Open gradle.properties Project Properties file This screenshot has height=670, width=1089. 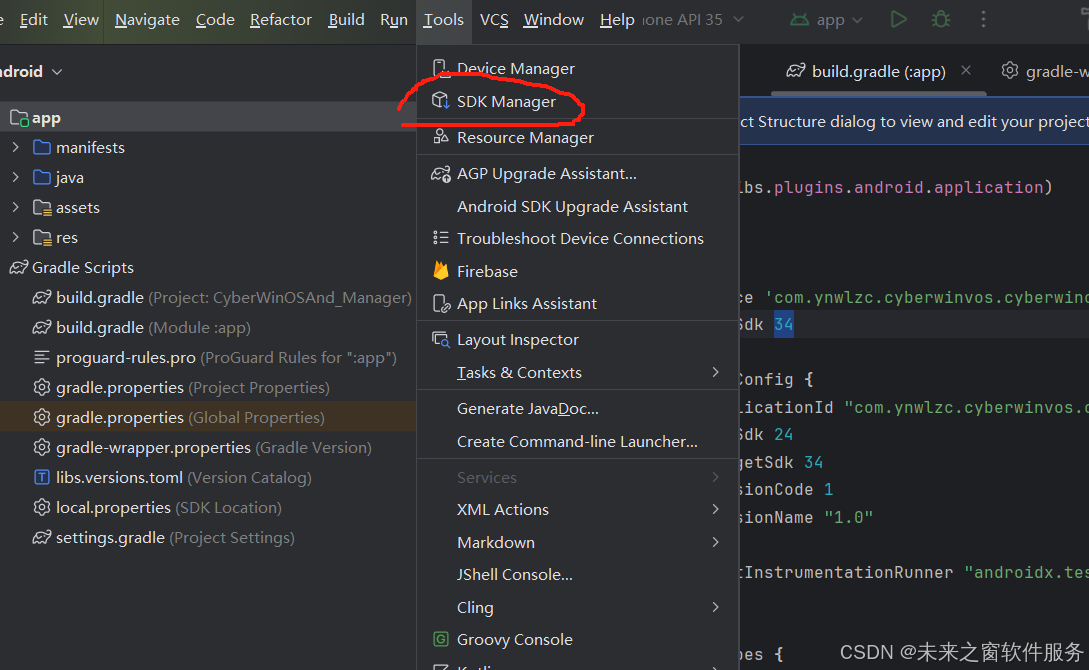(x=181, y=387)
